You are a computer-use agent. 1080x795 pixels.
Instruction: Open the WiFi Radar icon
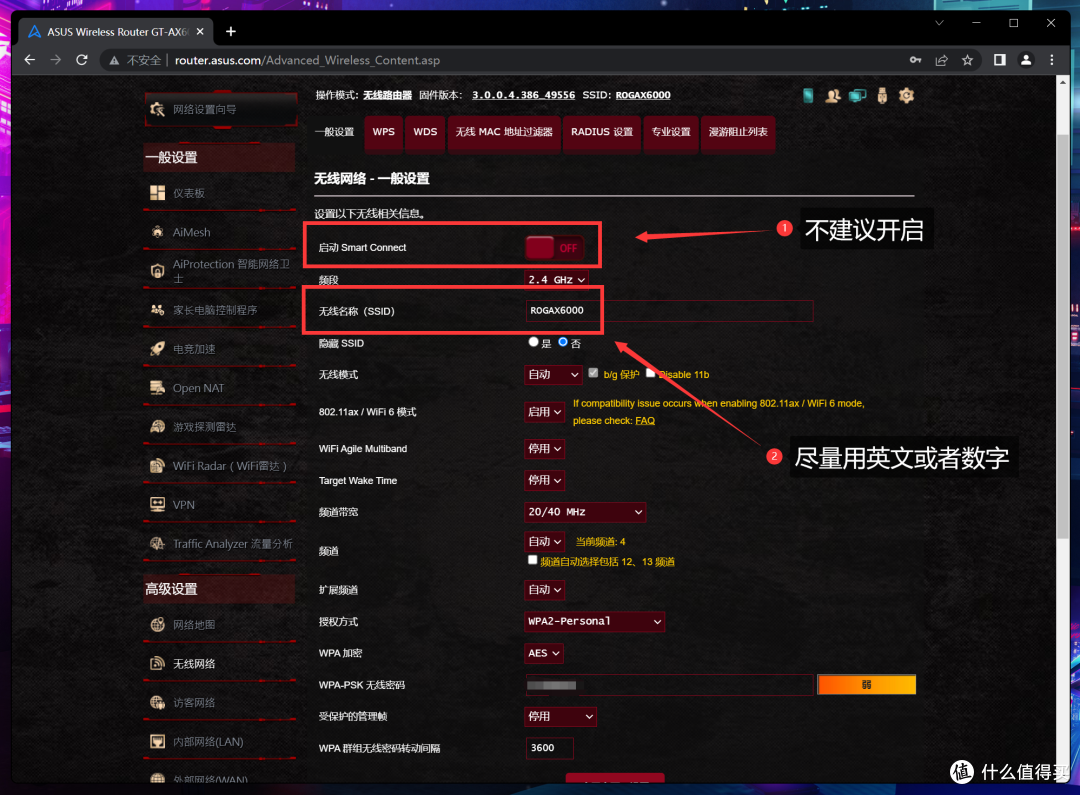[x=157, y=466]
